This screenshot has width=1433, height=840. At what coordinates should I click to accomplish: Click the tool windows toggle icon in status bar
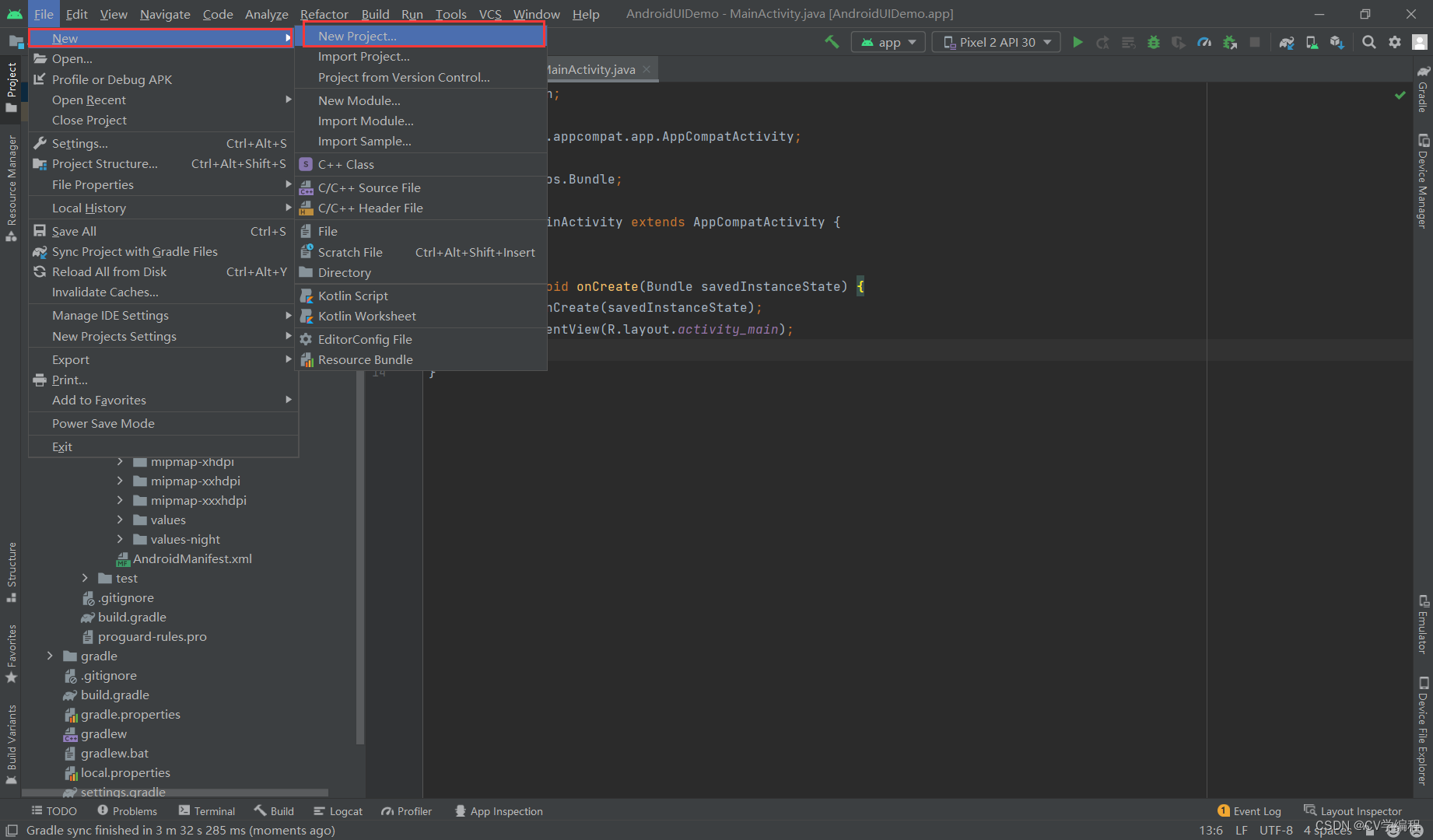[11, 830]
